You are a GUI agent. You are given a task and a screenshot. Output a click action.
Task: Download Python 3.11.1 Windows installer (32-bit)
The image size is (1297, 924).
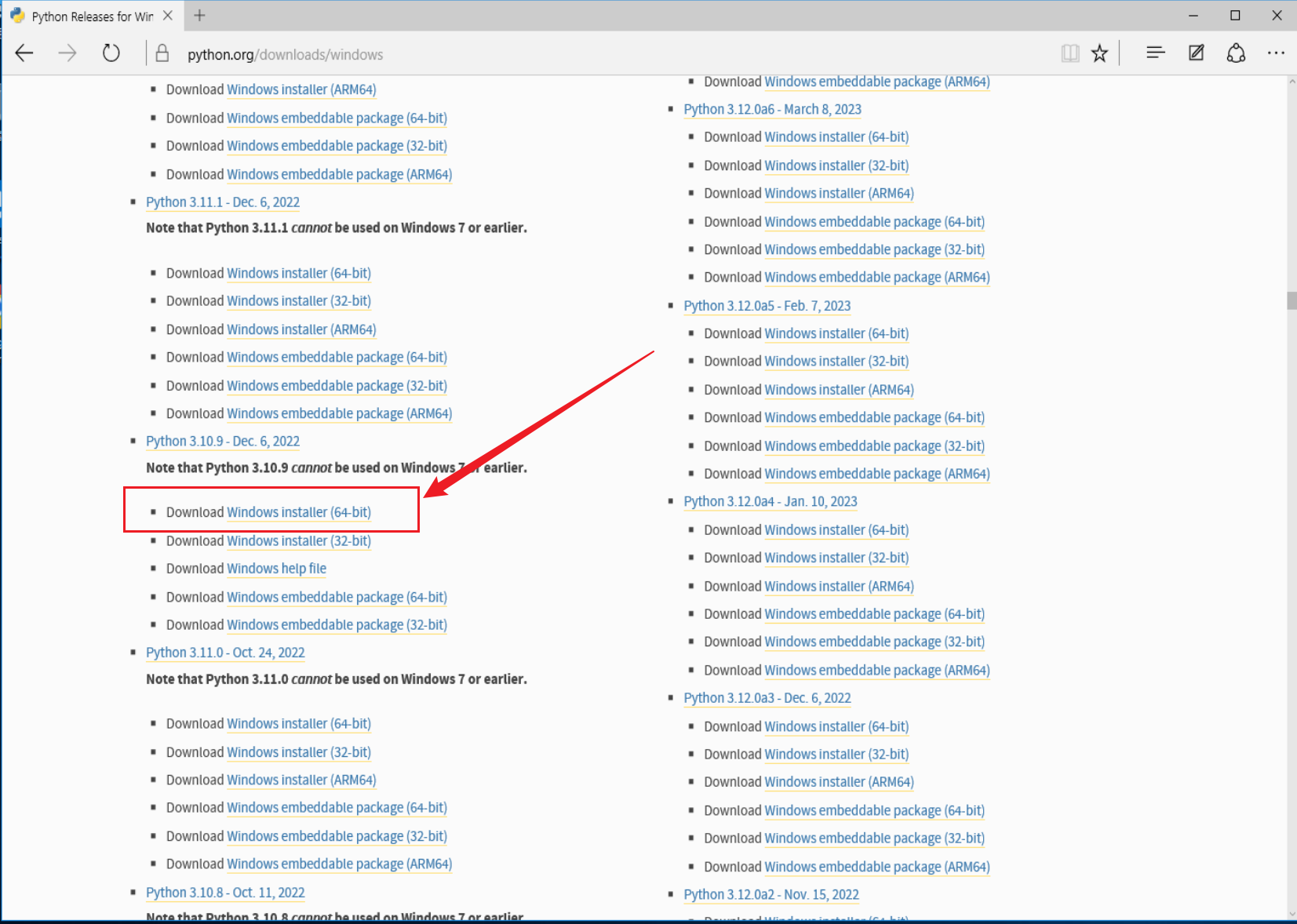coord(299,301)
